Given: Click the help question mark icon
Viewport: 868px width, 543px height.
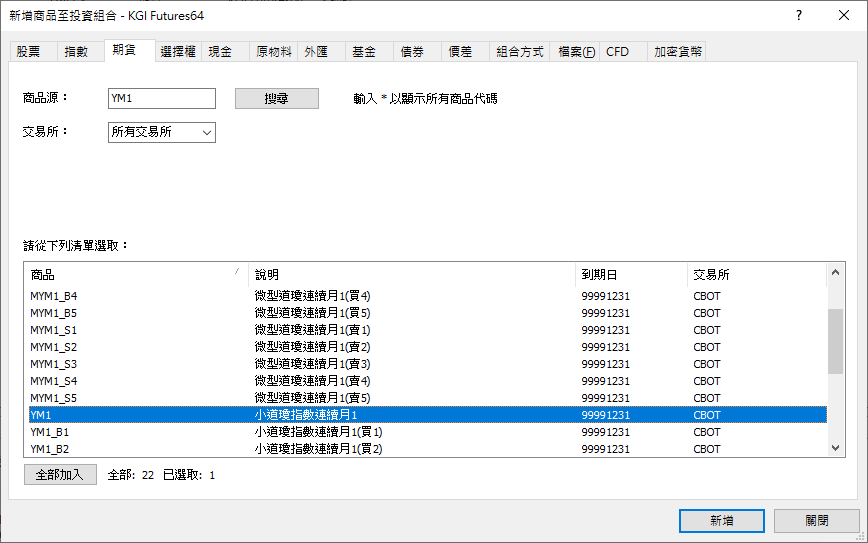Looking at the screenshot, I should [798, 15].
